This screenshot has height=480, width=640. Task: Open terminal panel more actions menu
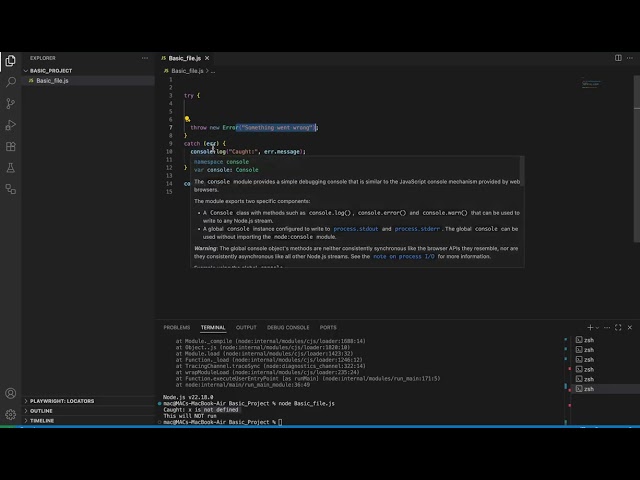click(x=607, y=327)
